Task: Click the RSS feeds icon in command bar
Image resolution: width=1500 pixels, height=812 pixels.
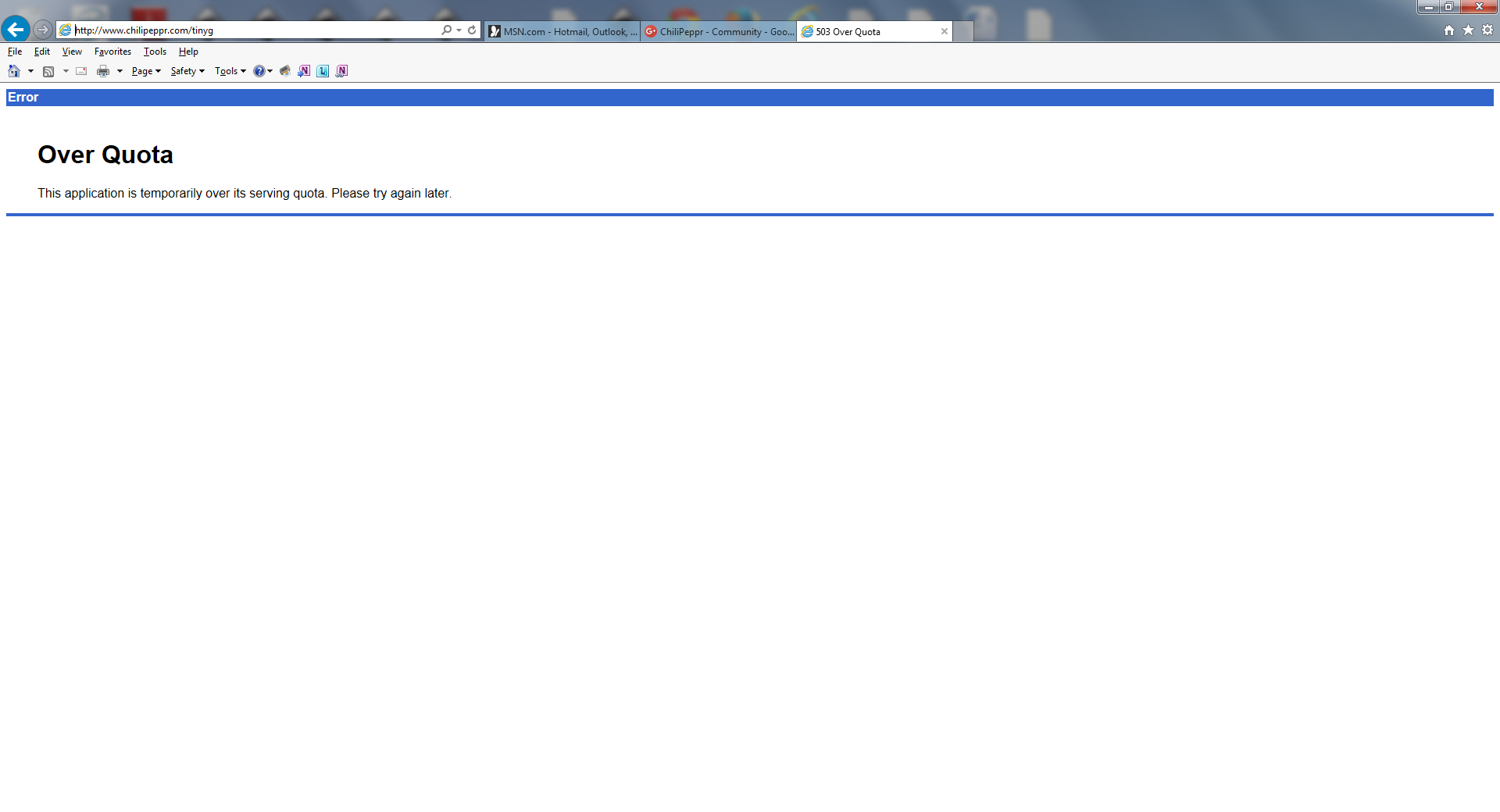Action: click(x=48, y=71)
